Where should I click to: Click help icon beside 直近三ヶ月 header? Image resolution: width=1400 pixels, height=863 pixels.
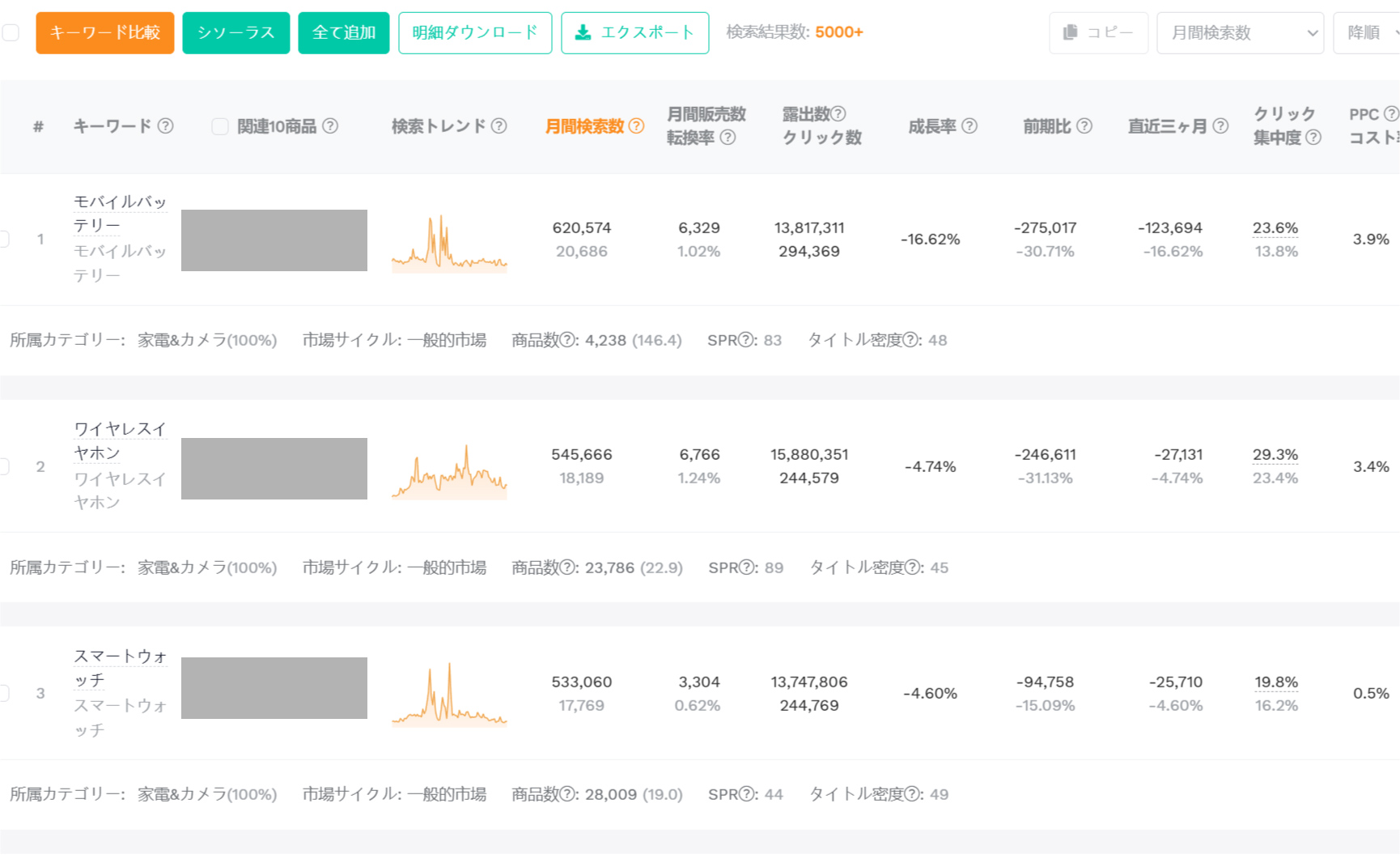[x=1220, y=126]
